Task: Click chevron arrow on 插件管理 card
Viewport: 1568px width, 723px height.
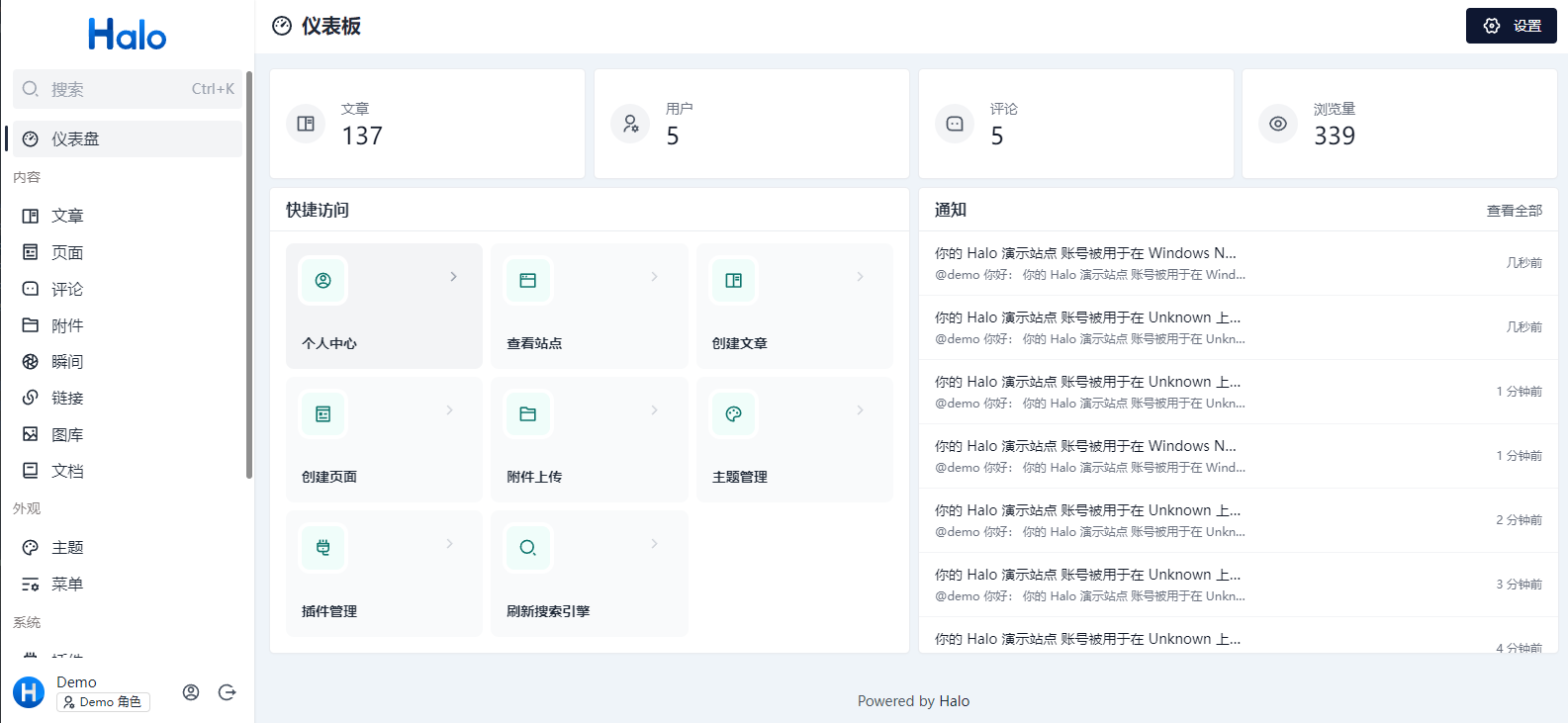Action: point(449,544)
